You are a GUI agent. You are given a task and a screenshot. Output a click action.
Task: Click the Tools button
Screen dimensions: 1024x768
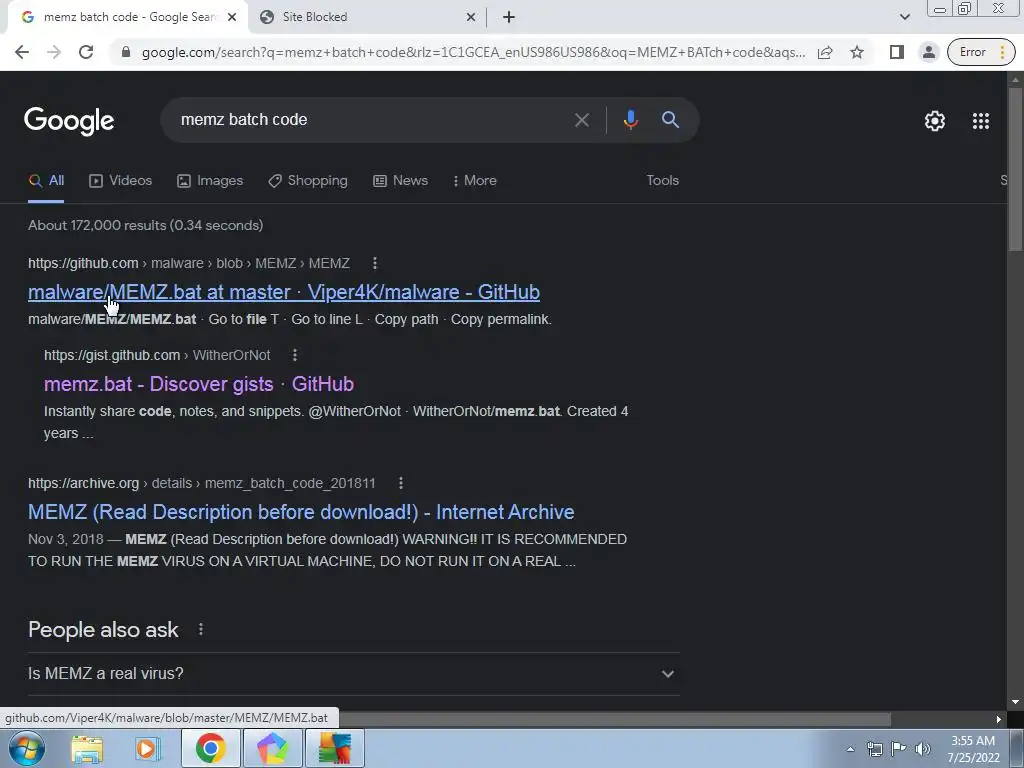coord(662,181)
